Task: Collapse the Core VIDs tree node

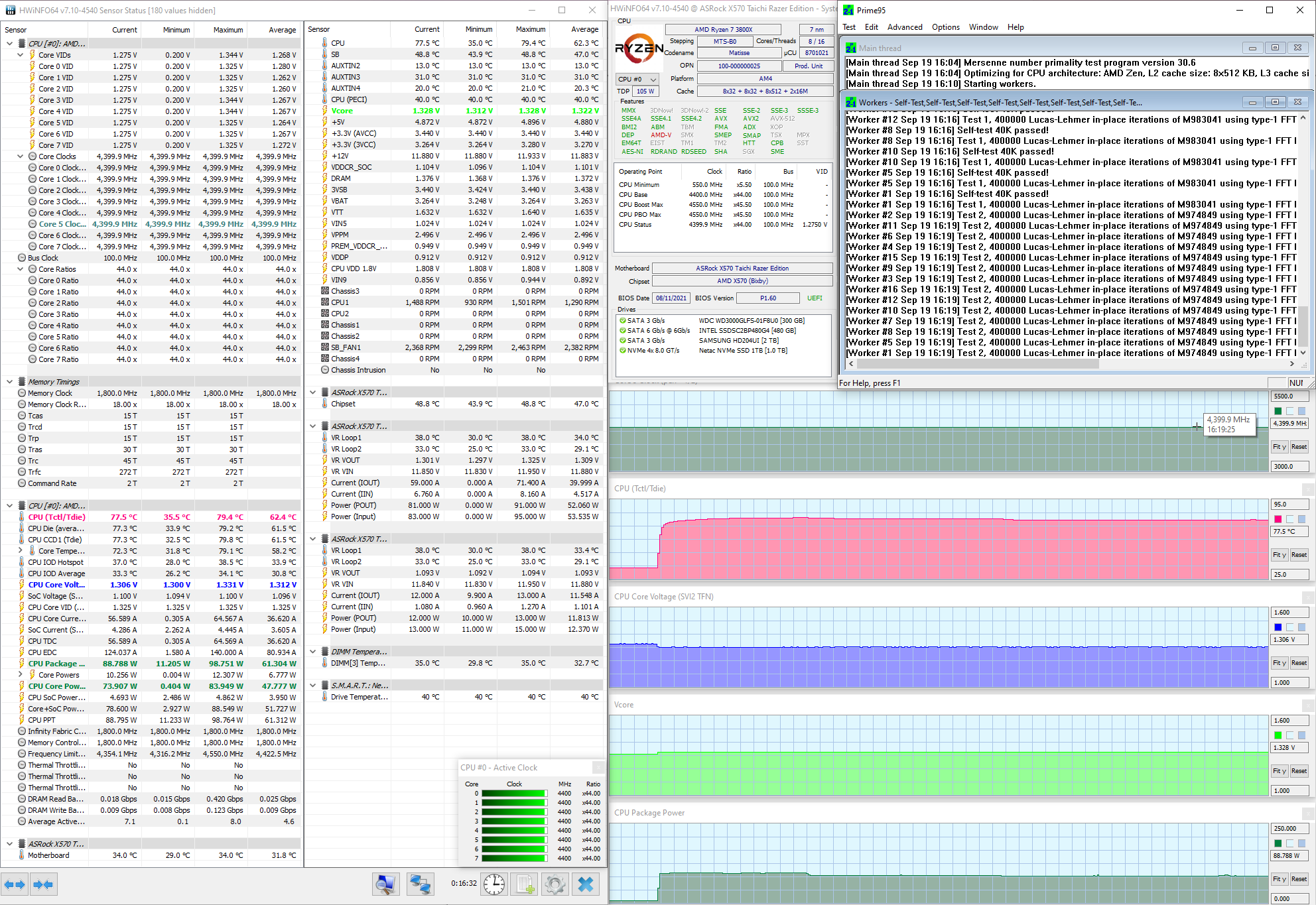Action: [x=20, y=55]
